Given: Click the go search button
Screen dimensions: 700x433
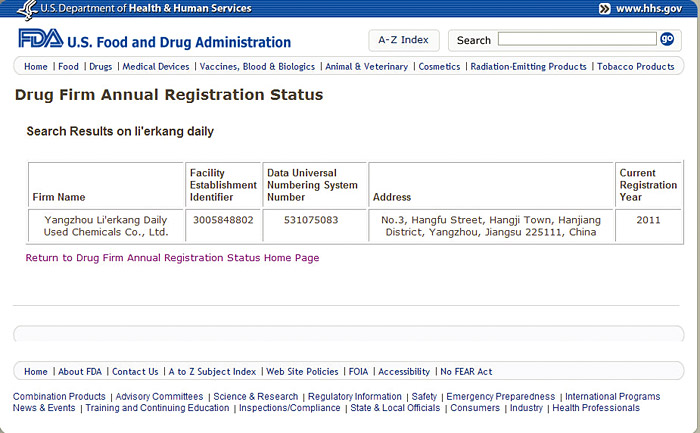Looking at the screenshot, I should pos(667,39).
